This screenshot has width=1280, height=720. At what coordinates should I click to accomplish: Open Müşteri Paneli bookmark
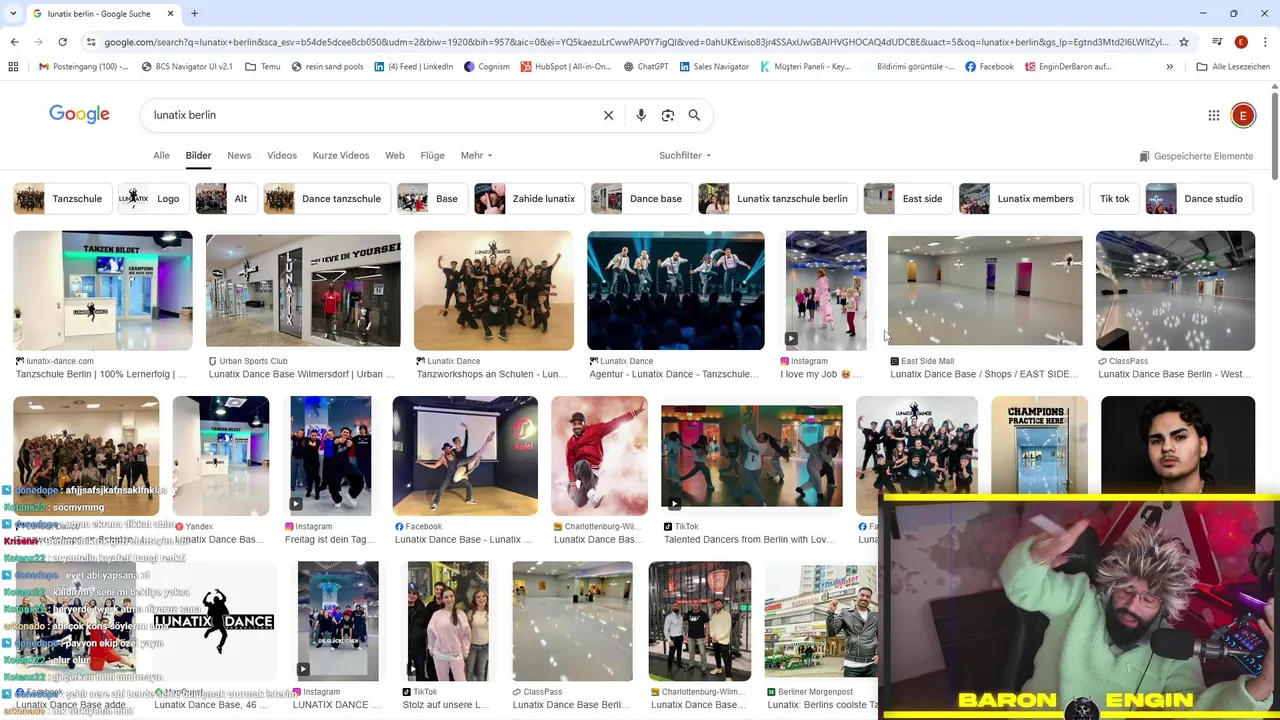[805, 67]
